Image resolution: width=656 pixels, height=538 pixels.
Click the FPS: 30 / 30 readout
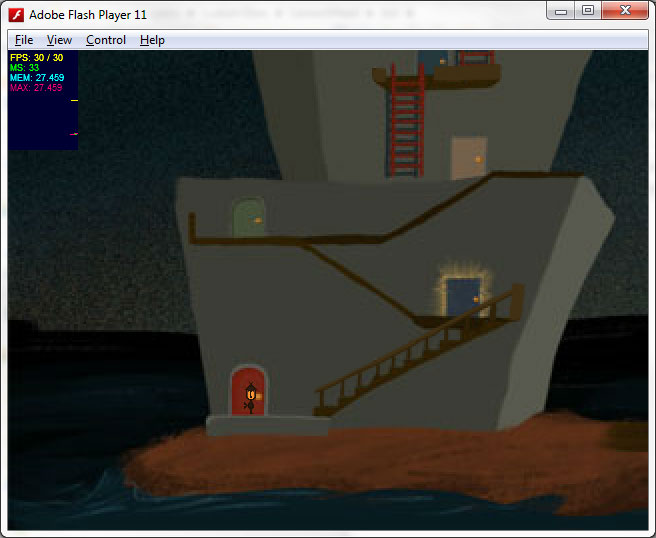pyautogui.click(x=36, y=58)
